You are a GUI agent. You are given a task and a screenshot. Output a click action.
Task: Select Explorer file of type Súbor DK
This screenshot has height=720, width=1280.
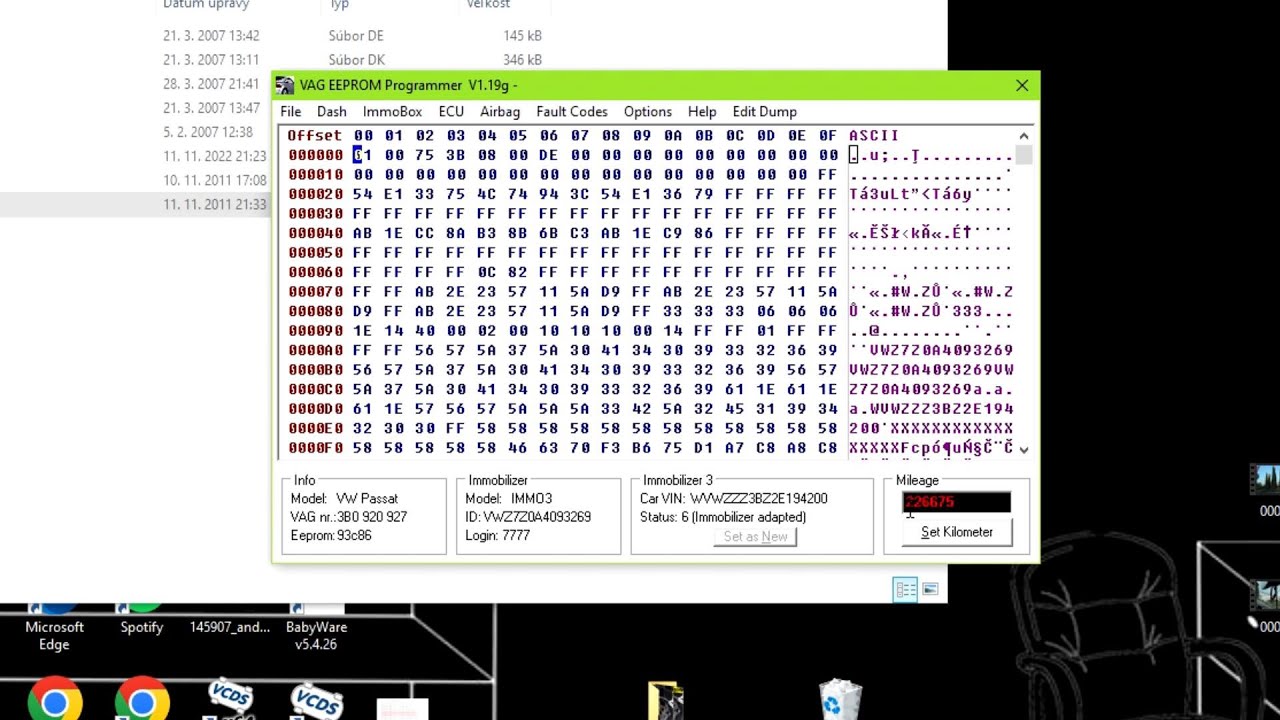pos(357,60)
